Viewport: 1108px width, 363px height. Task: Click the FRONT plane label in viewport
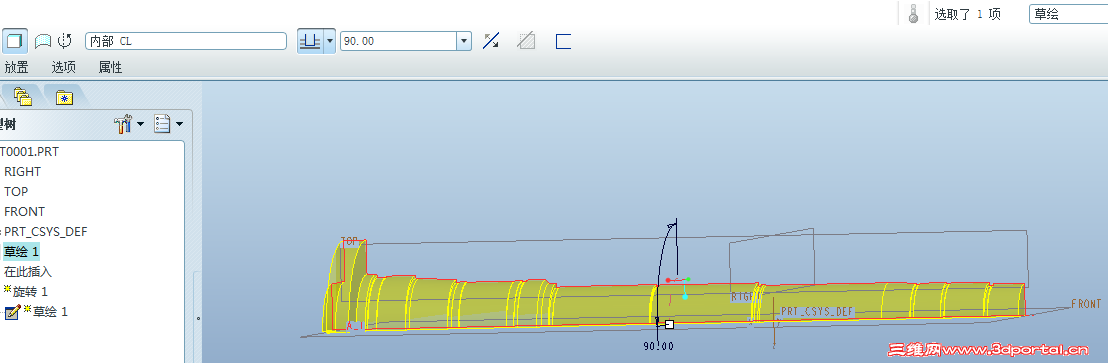(x=1086, y=304)
